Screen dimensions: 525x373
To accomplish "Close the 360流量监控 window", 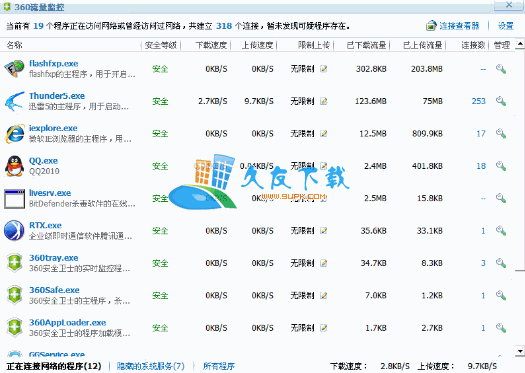I will (x=509, y=5).
